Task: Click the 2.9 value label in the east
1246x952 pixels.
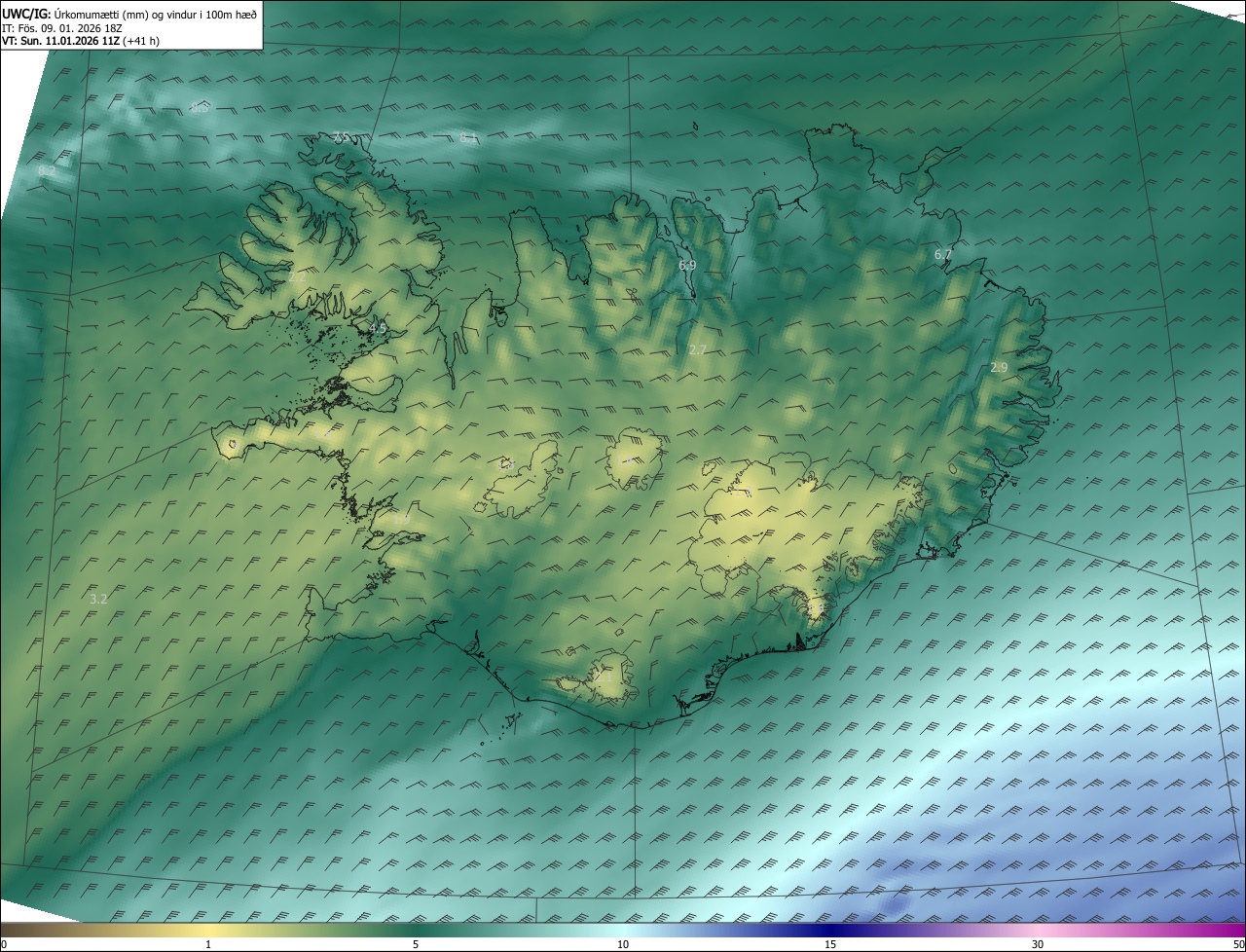Action: (x=999, y=368)
